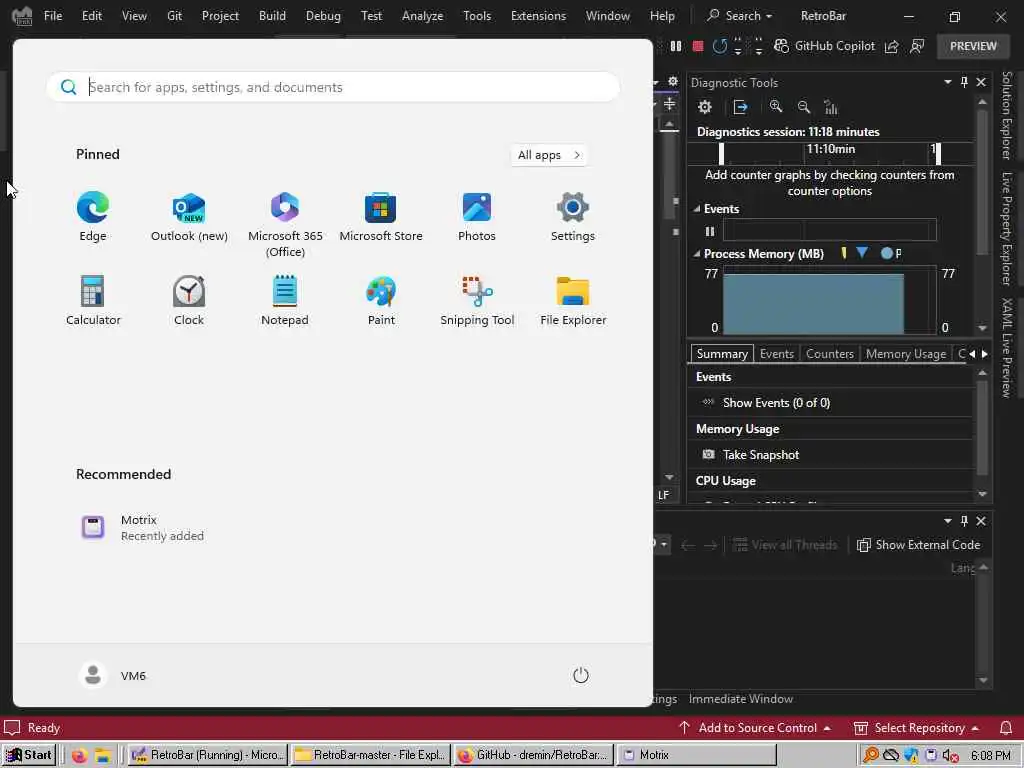Open Visual Studio notifications bell
The width and height of the screenshot is (1024, 768).
1006,728
